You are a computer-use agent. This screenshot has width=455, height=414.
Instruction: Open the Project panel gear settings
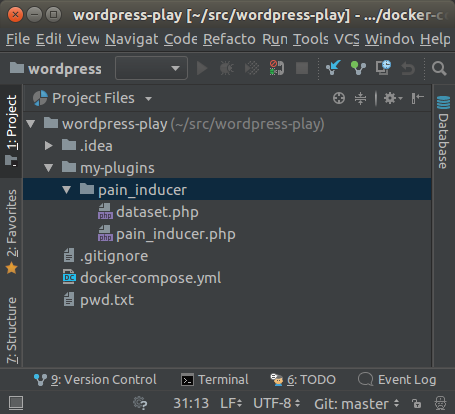[x=393, y=98]
